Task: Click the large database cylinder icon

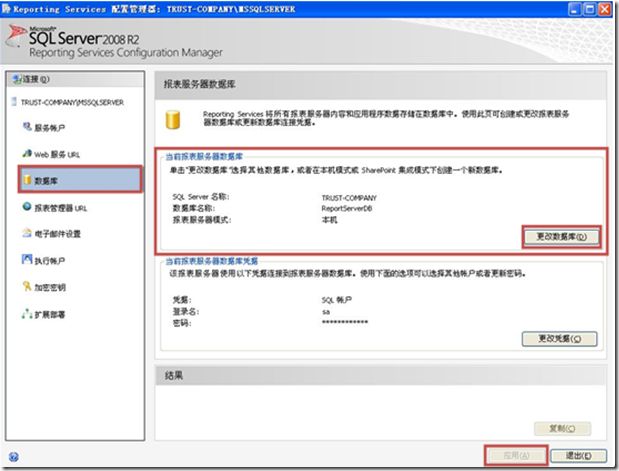Action: pos(173,120)
